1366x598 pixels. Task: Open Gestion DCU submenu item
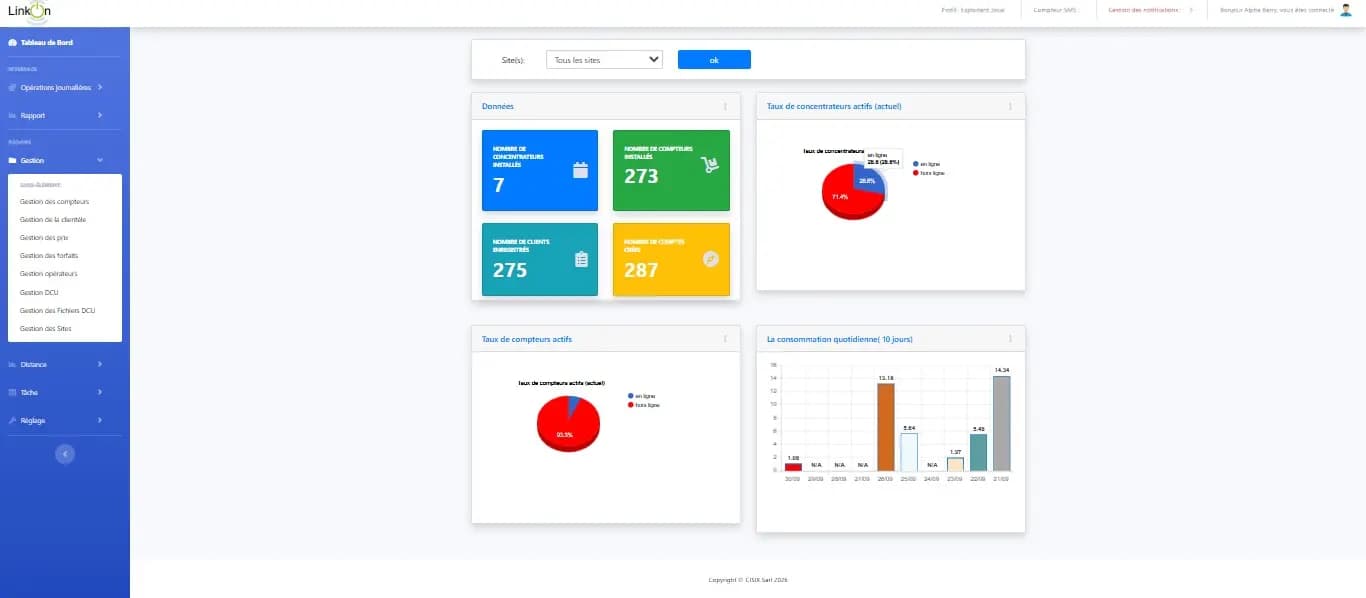click(39, 292)
